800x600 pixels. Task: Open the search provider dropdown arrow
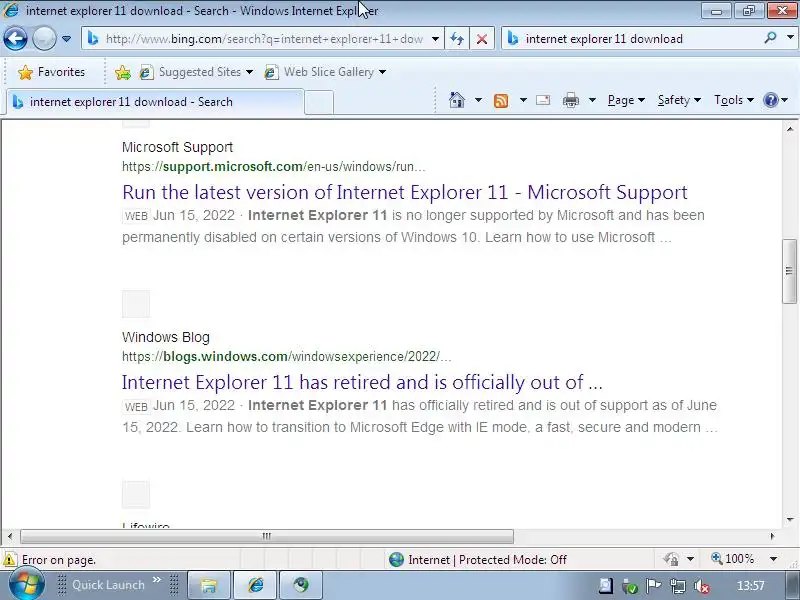tap(790, 38)
